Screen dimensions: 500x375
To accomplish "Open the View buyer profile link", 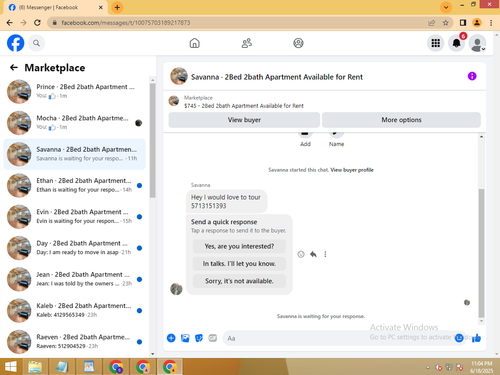I will pos(352,170).
